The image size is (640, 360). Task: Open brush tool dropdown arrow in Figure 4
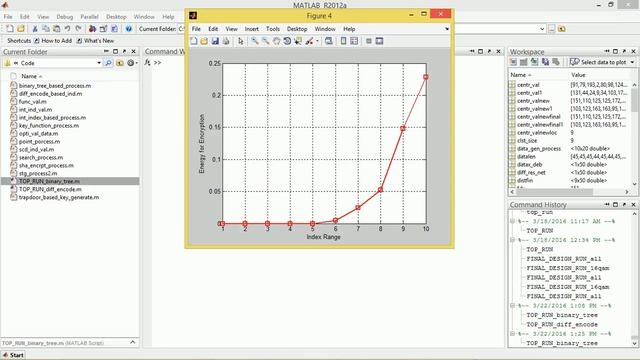pos(317,41)
